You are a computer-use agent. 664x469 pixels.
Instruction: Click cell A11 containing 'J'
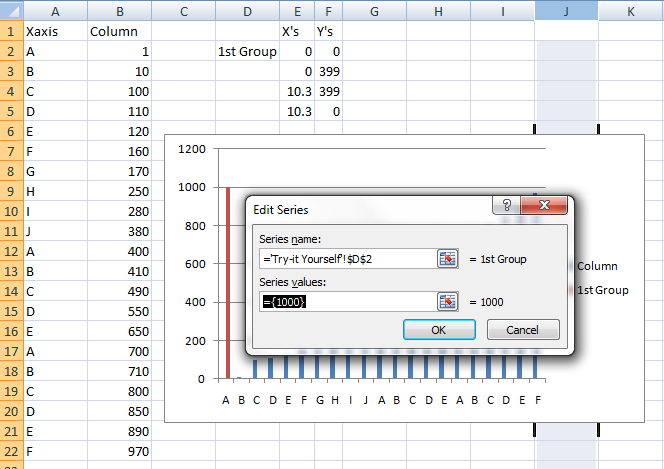(x=55, y=232)
